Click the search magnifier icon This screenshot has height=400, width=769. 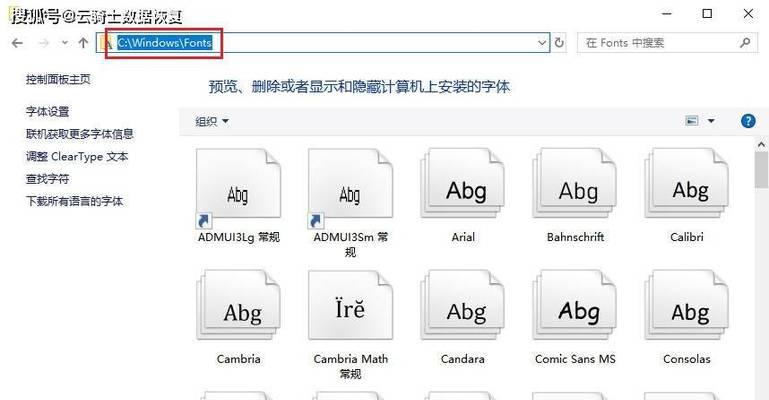point(745,43)
